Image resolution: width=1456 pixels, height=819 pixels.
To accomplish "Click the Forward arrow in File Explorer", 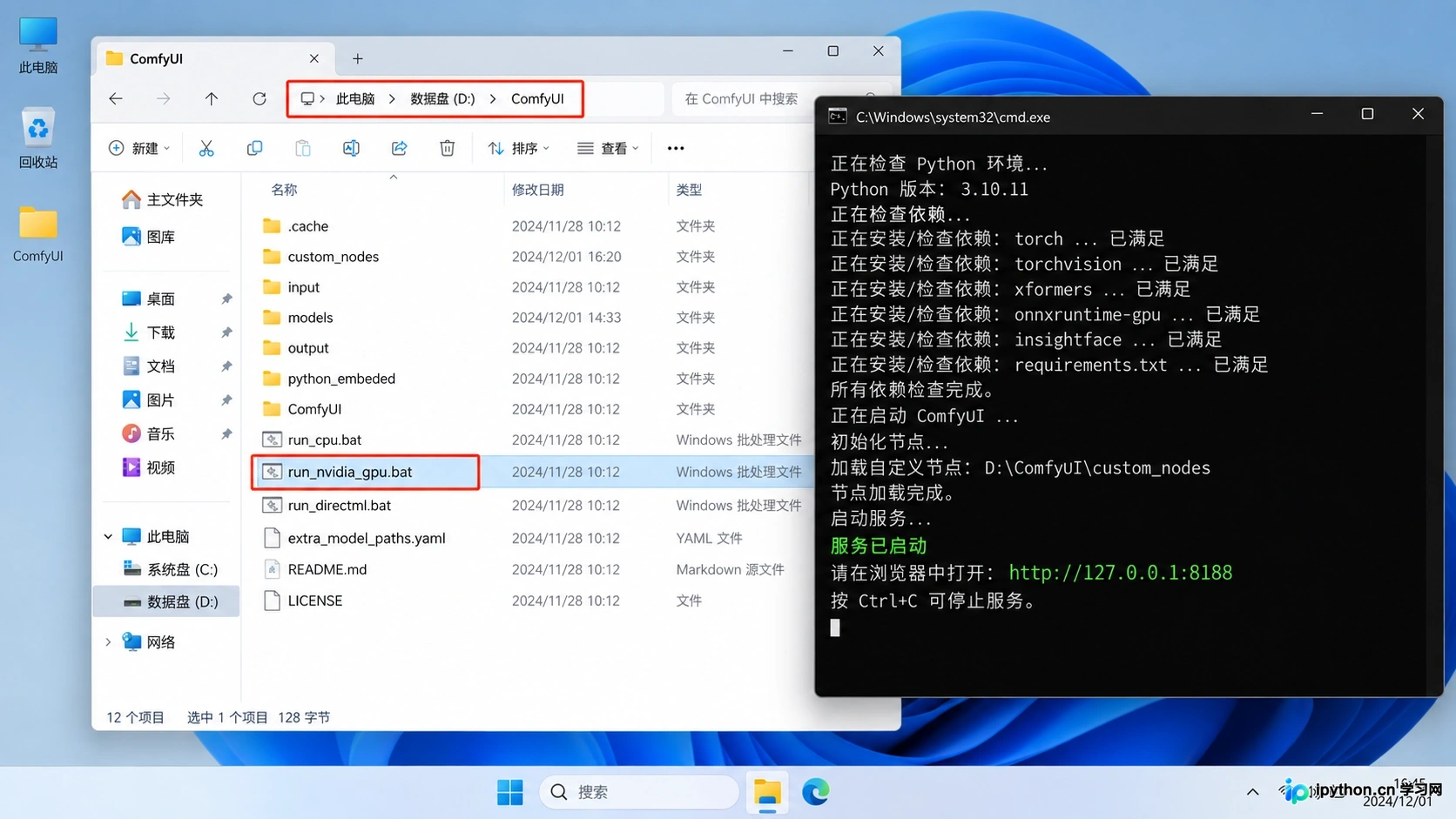I will pyautogui.click(x=163, y=99).
